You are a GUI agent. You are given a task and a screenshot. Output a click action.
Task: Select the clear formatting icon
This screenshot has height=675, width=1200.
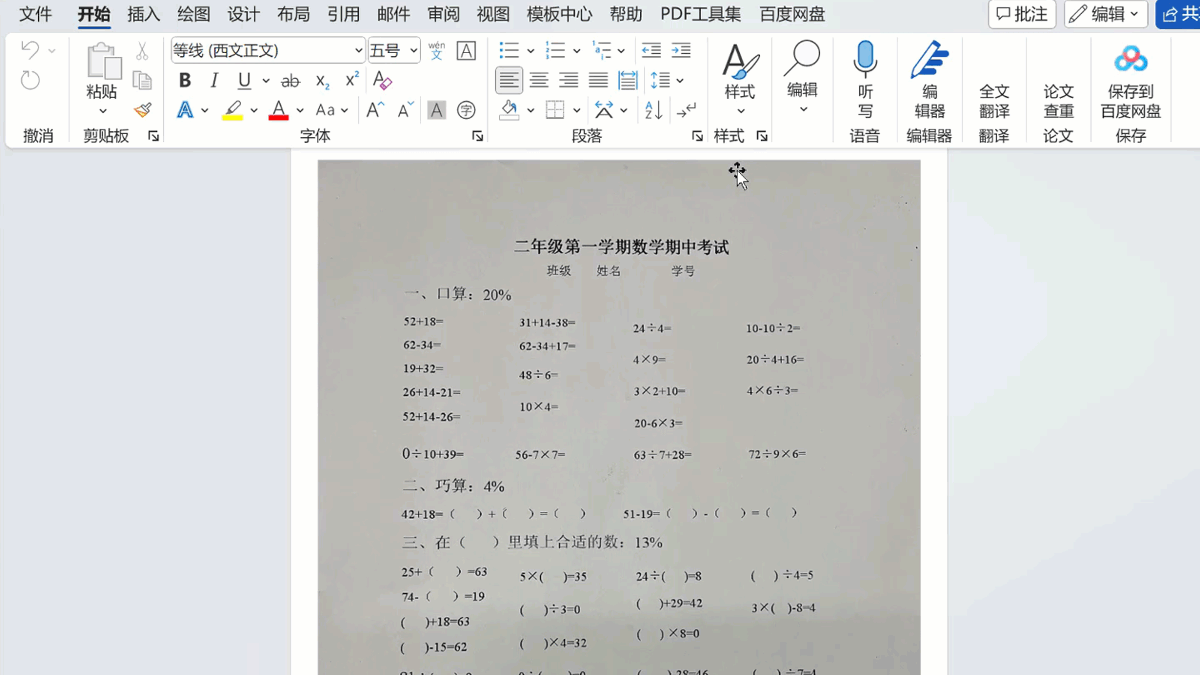coord(383,81)
